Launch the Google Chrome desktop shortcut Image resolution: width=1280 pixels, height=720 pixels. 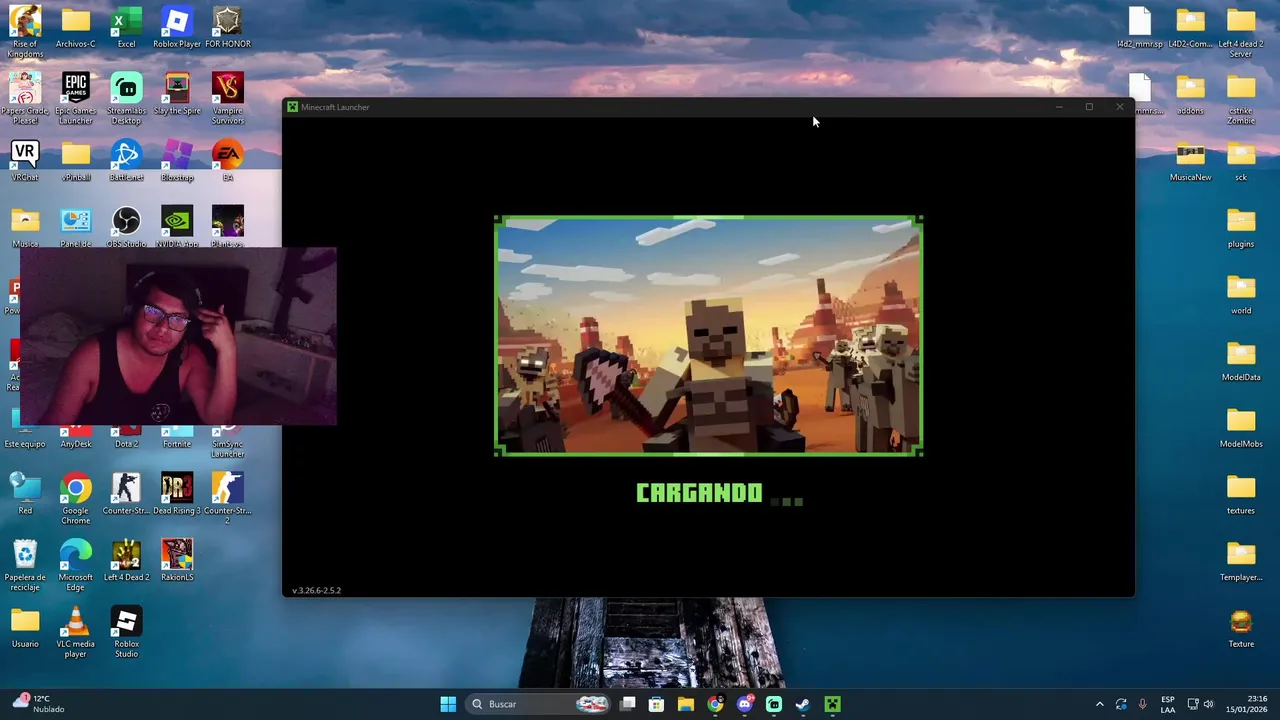click(75, 498)
